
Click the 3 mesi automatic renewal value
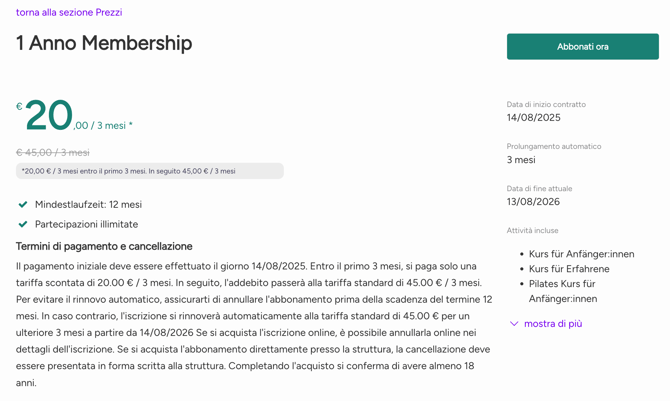[x=521, y=160]
